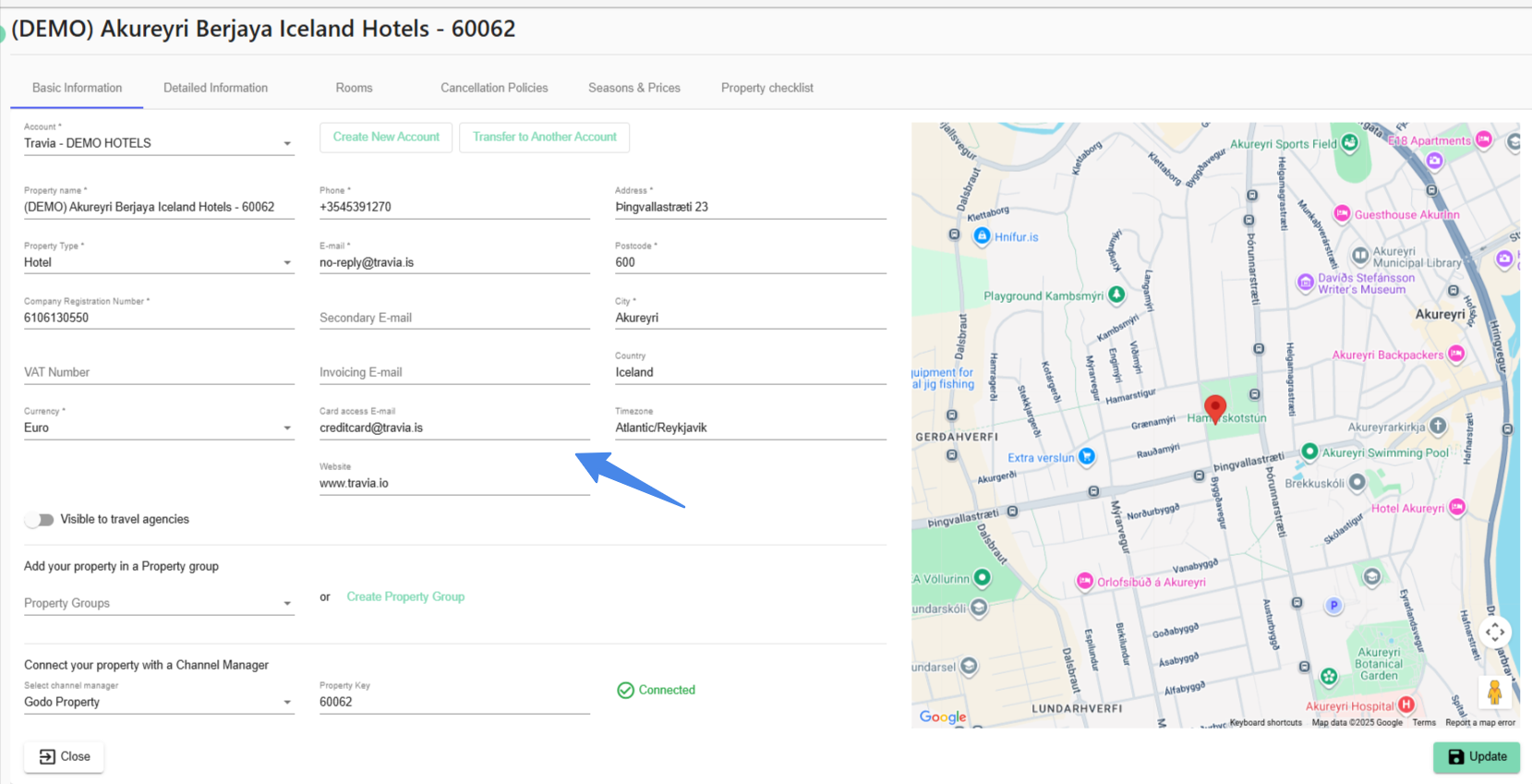
Task: Click the Davíðs Stefánsson Writer's Museum marker
Action: pyautogui.click(x=1305, y=282)
